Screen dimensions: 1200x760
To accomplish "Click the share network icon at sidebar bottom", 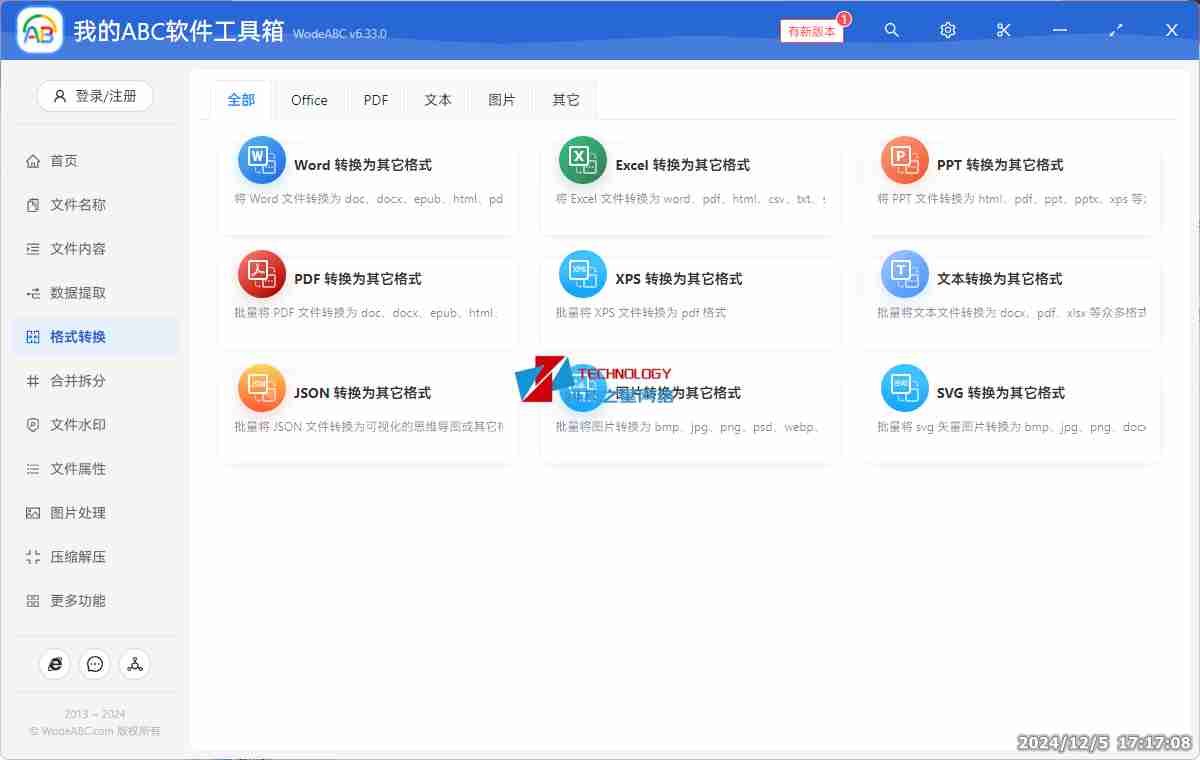I will click(134, 663).
